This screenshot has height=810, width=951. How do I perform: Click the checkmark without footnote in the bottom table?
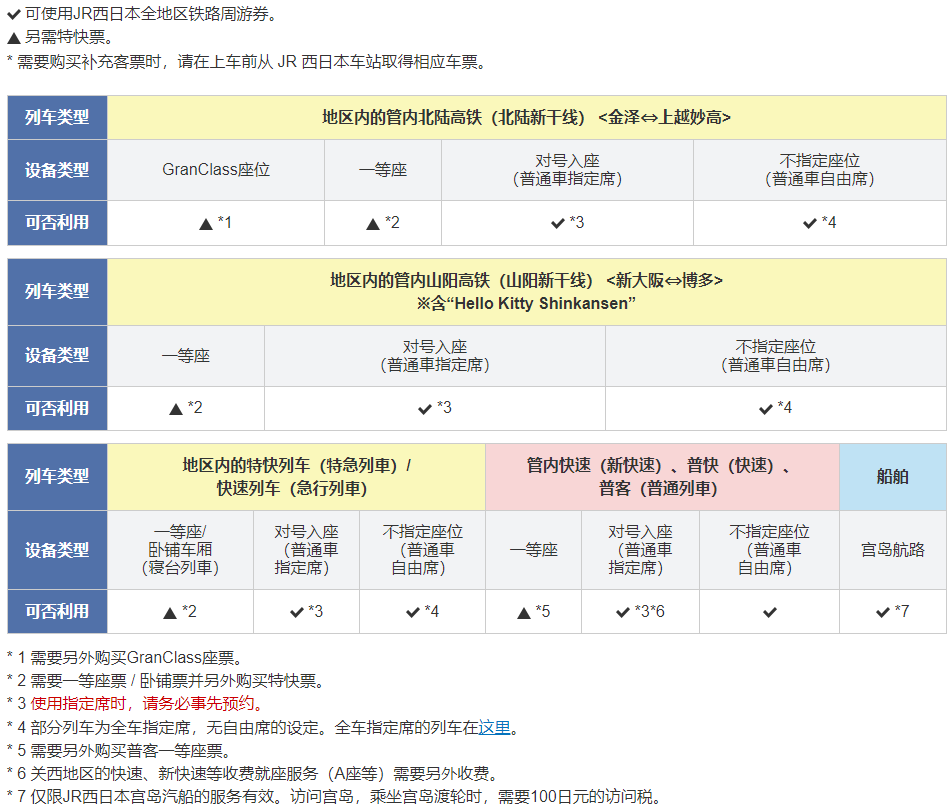(x=769, y=611)
